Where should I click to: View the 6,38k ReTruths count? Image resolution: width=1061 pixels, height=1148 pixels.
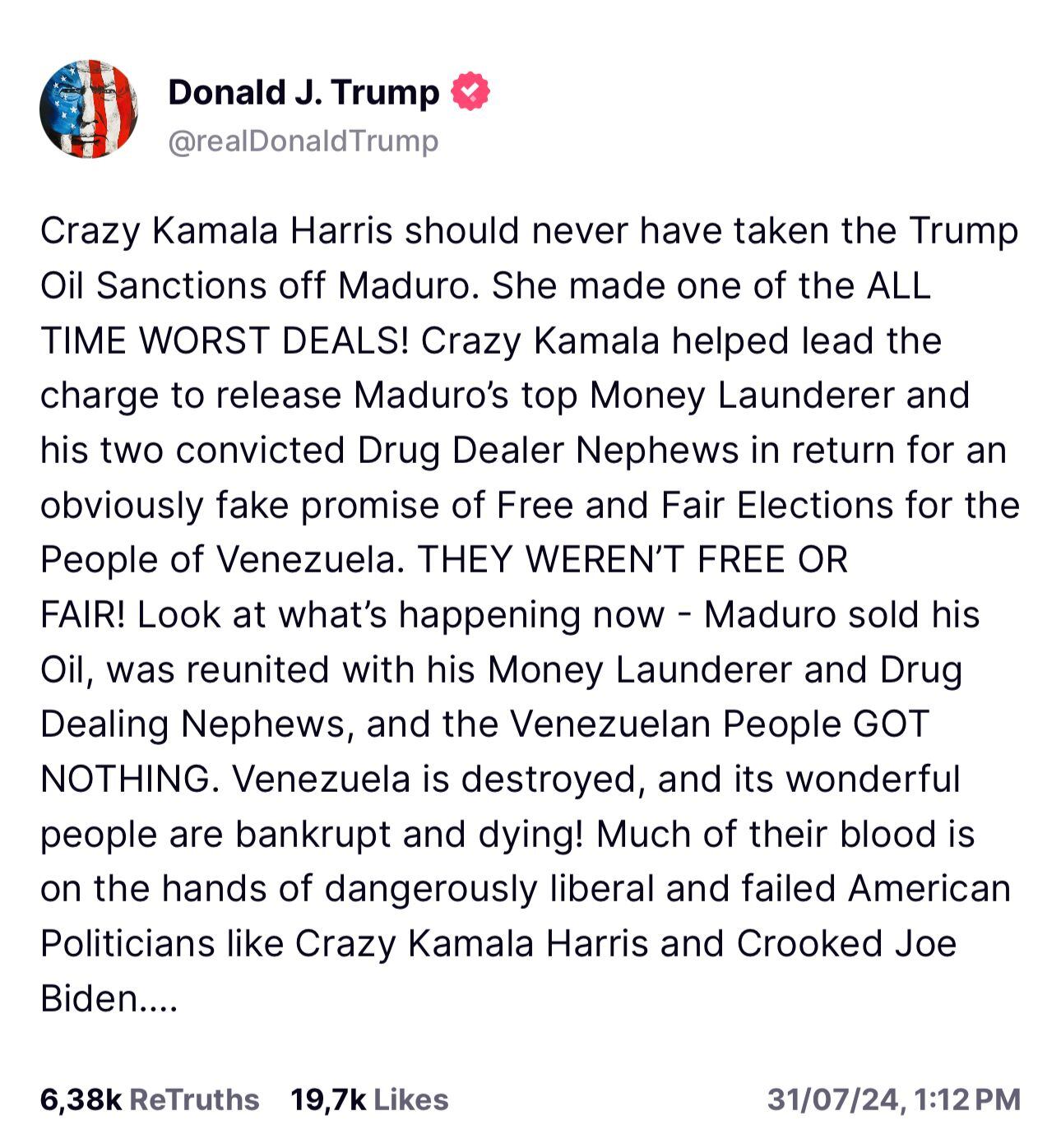click(x=81, y=1099)
